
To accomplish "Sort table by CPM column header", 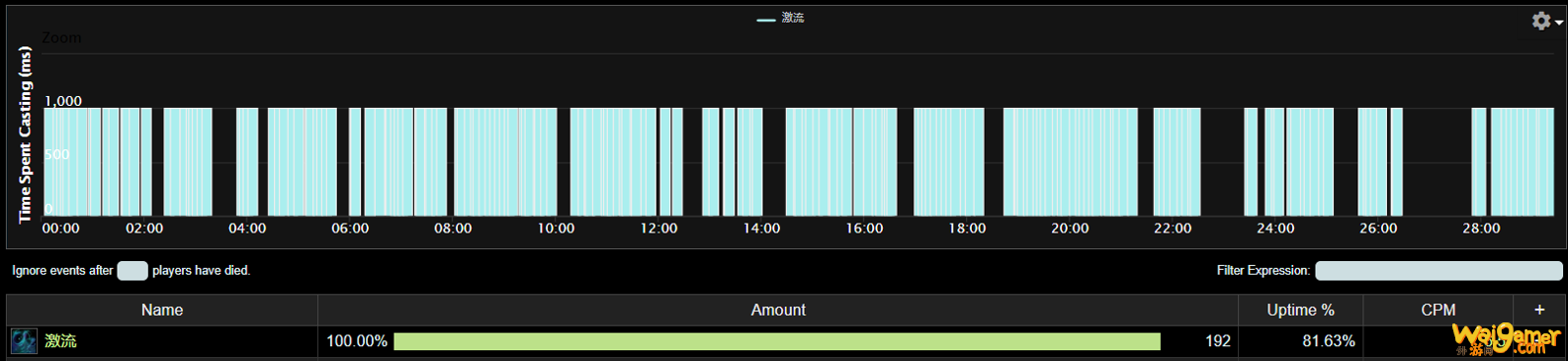I will (1437, 311).
